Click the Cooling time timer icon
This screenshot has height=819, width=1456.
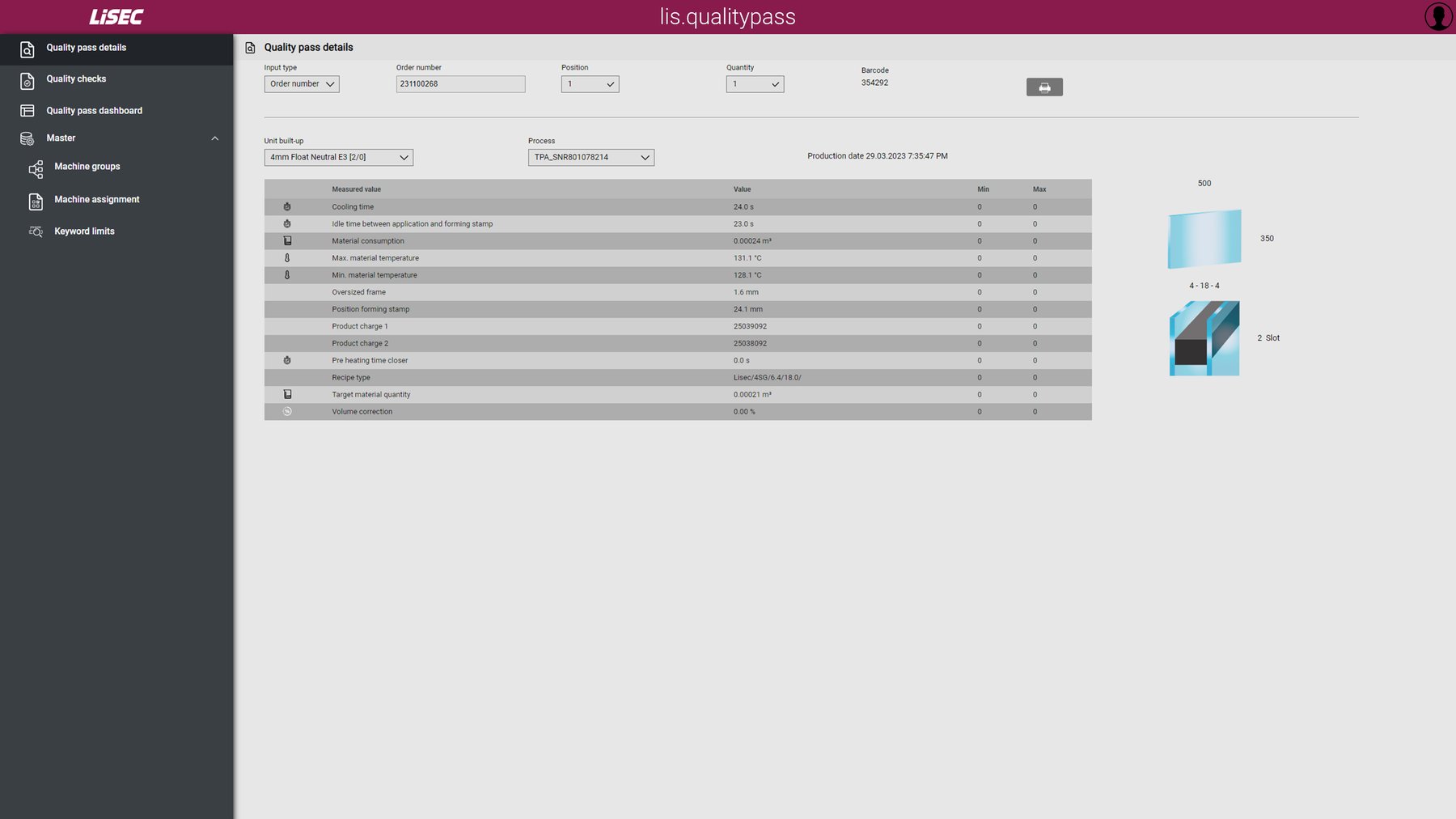pos(287,207)
